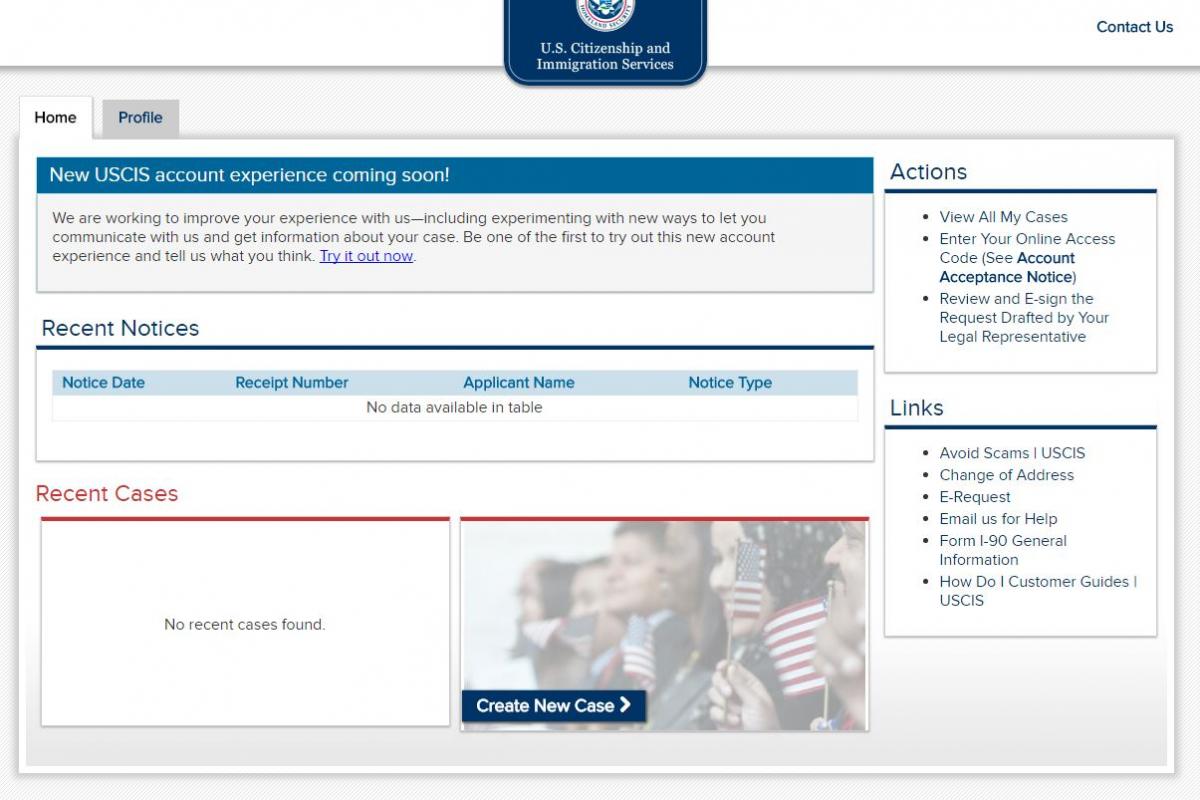Open Enter Your Online Access Code link
1200x800 pixels.
(x=1027, y=258)
